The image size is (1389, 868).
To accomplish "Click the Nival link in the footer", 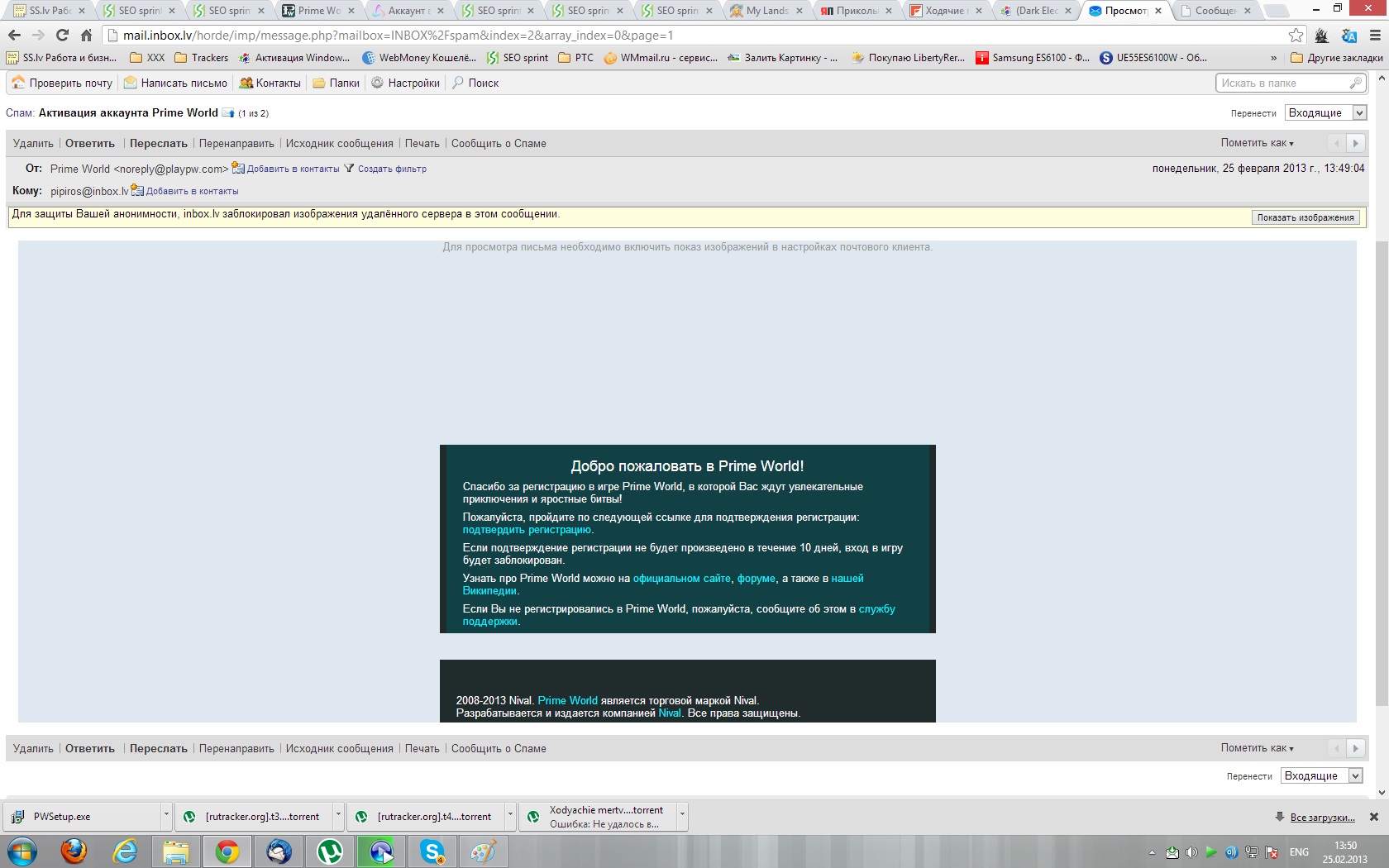I will [670, 713].
